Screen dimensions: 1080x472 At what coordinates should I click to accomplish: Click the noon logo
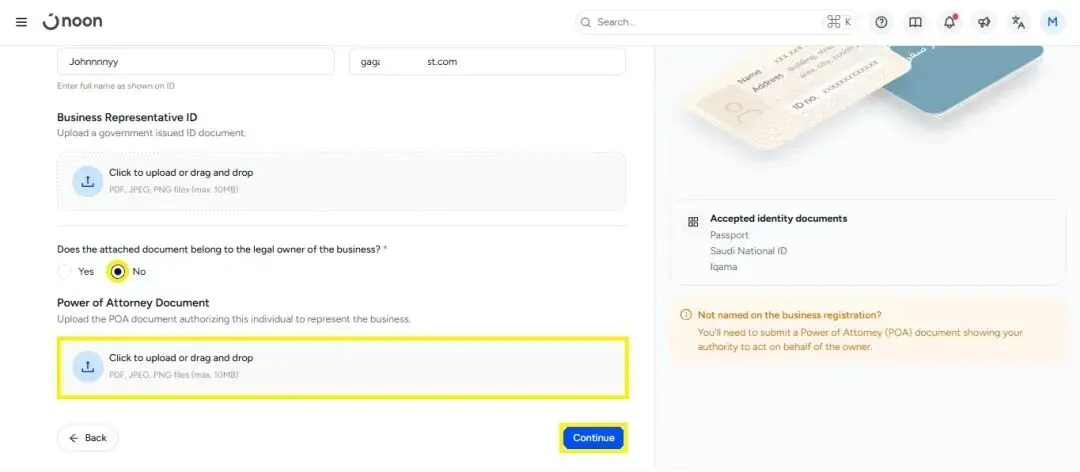click(x=72, y=21)
